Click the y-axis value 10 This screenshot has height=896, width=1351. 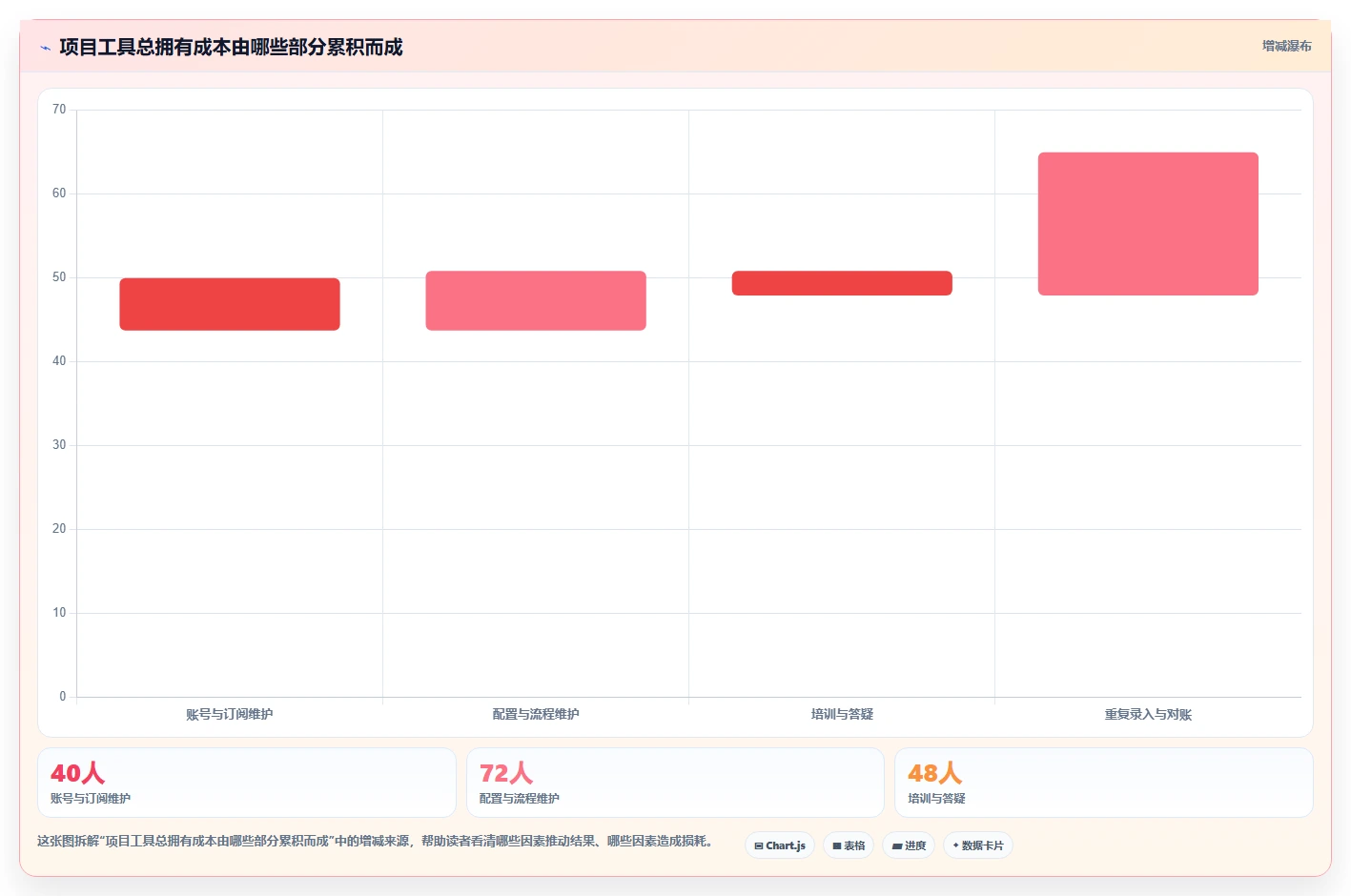click(x=59, y=613)
